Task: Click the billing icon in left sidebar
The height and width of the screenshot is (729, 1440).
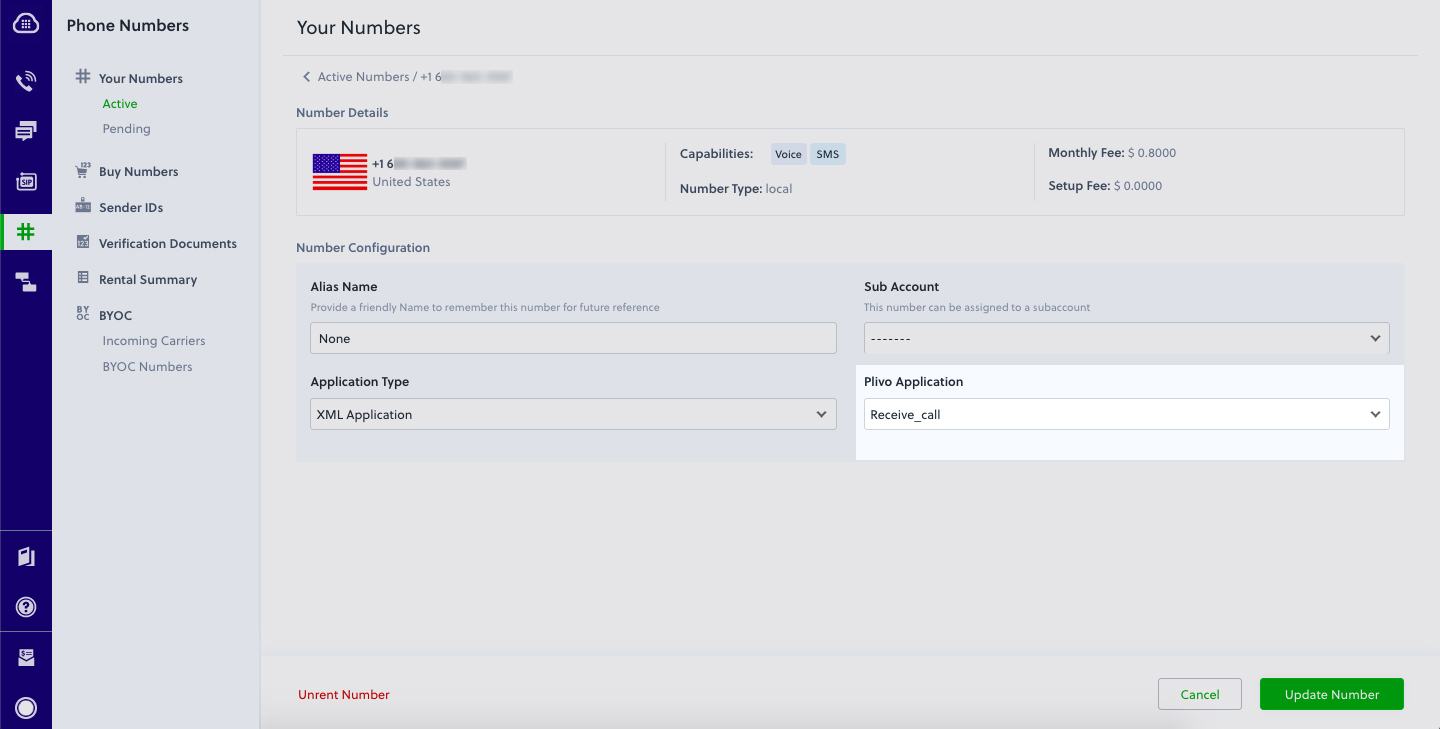Action: tap(26, 657)
